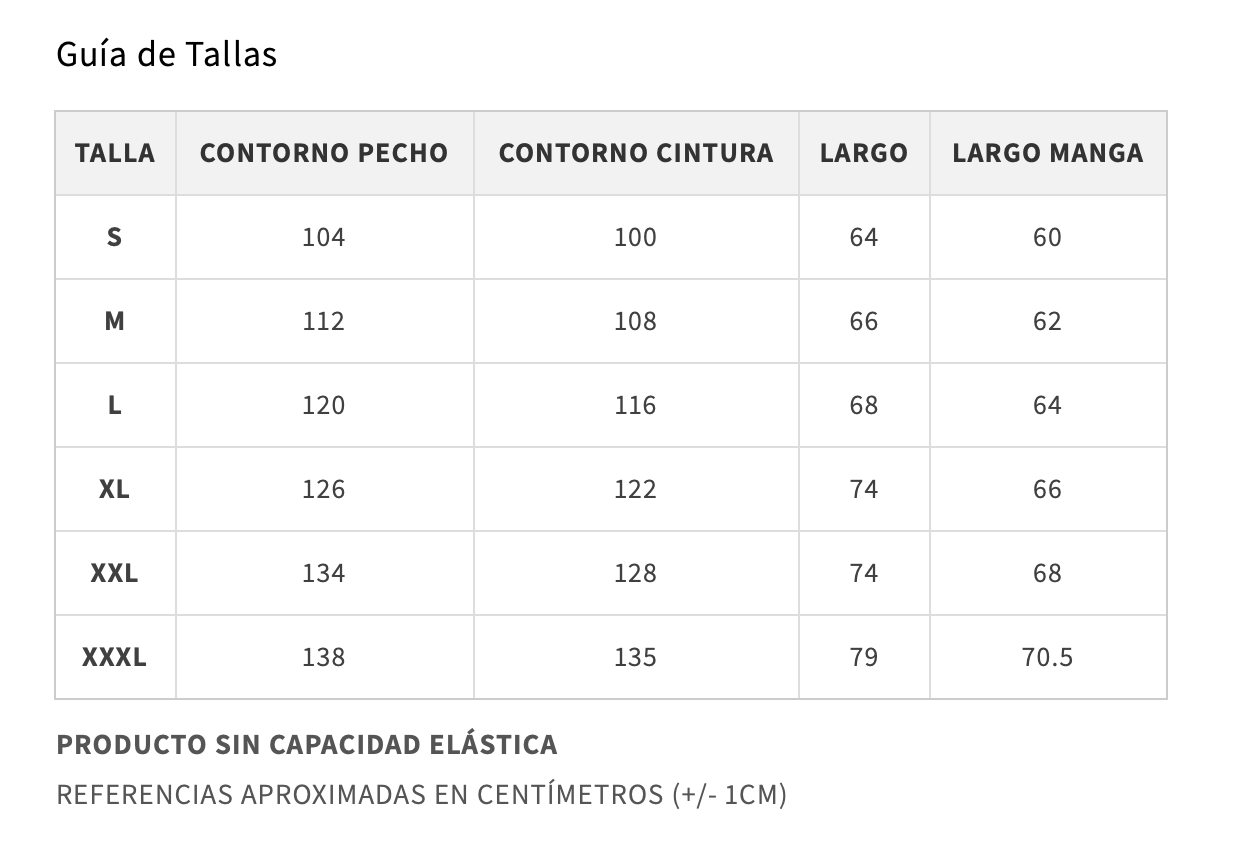
Task: Click the 'REFERENCIAS APROXIMADAS EN CENTÍMETROS' text
Action: pyautogui.click(x=421, y=795)
